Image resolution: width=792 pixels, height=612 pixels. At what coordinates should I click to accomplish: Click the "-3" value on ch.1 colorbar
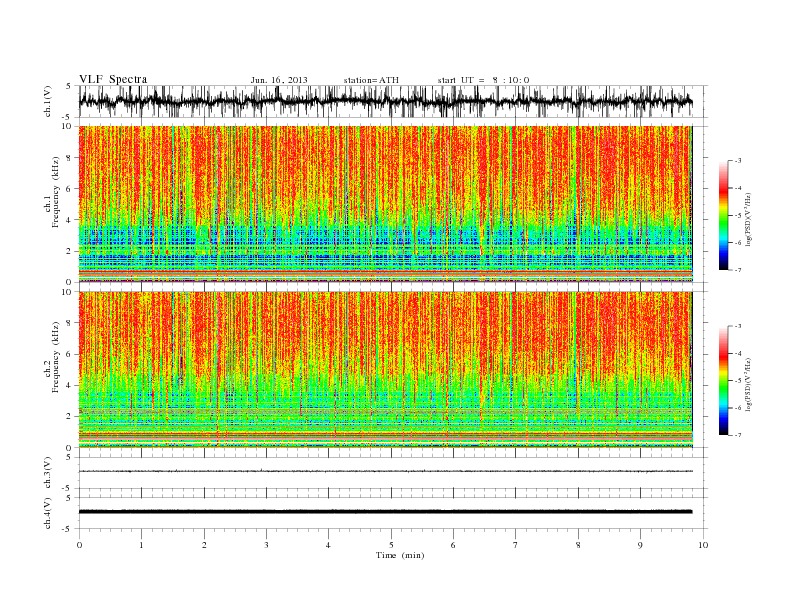coord(738,161)
